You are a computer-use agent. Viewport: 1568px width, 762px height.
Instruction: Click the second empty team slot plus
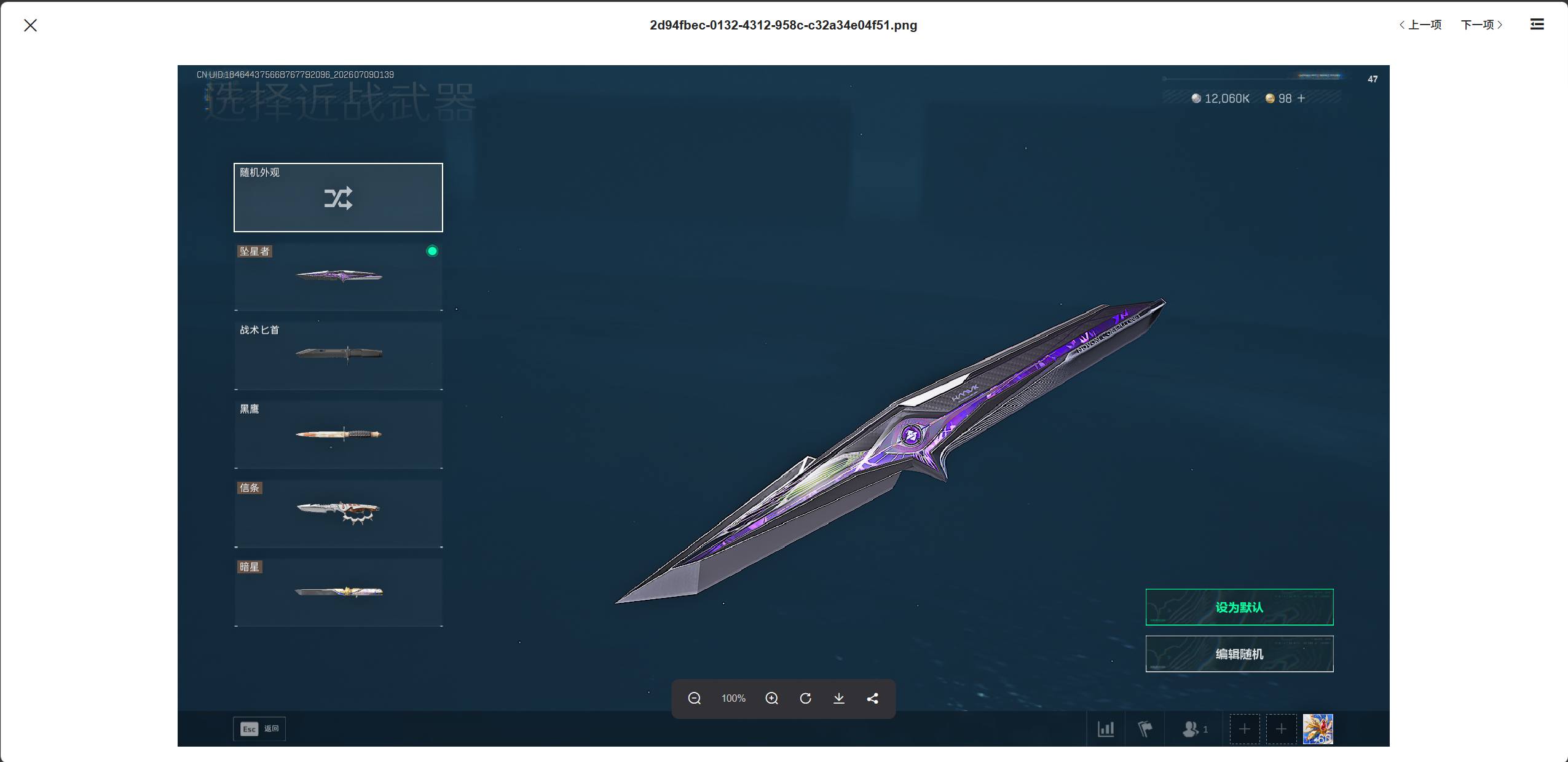1282,729
